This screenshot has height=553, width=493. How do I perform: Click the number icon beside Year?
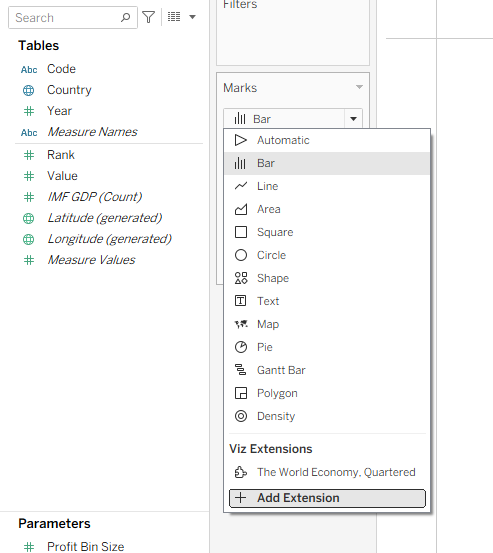click(x=29, y=111)
